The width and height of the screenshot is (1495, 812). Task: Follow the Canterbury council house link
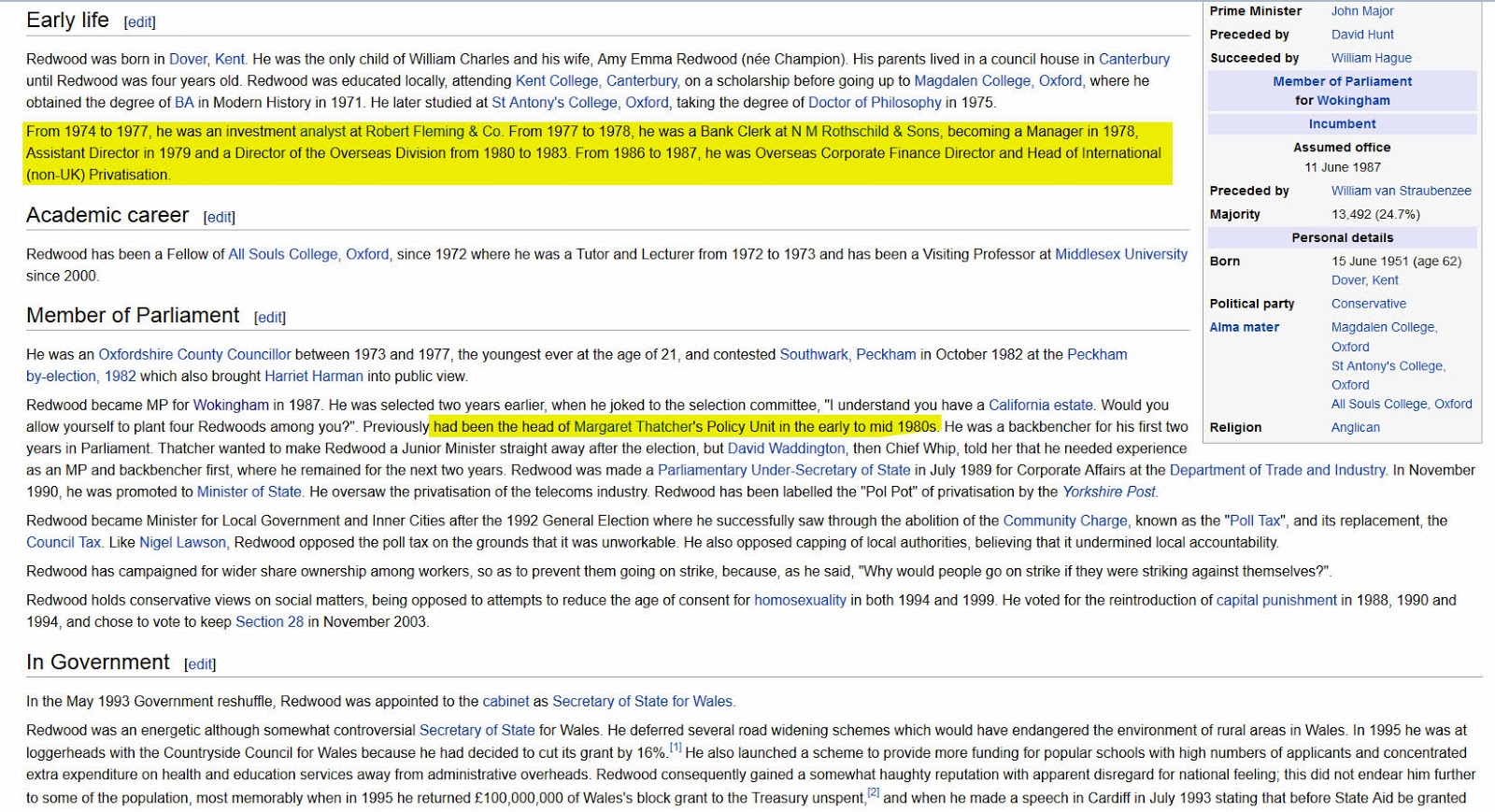1133,59
